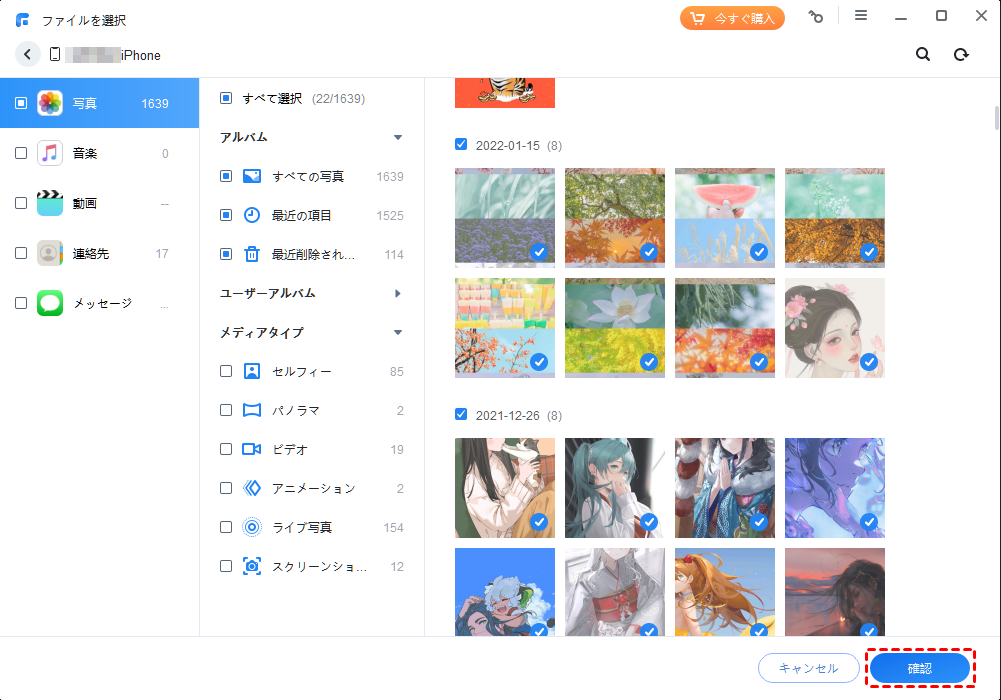The image size is (1001, 700).
Task: Toggle the 写真 category checkbox
Action: pyautogui.click(x=21, y=103)
